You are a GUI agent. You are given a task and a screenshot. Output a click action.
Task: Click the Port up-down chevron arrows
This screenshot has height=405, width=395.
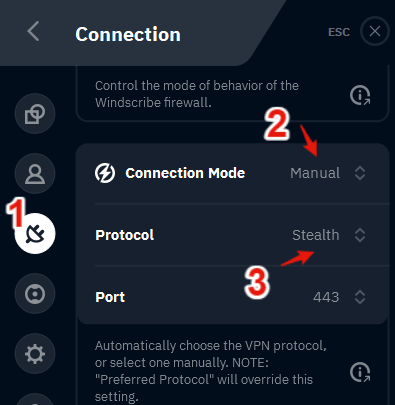point(360,297)
